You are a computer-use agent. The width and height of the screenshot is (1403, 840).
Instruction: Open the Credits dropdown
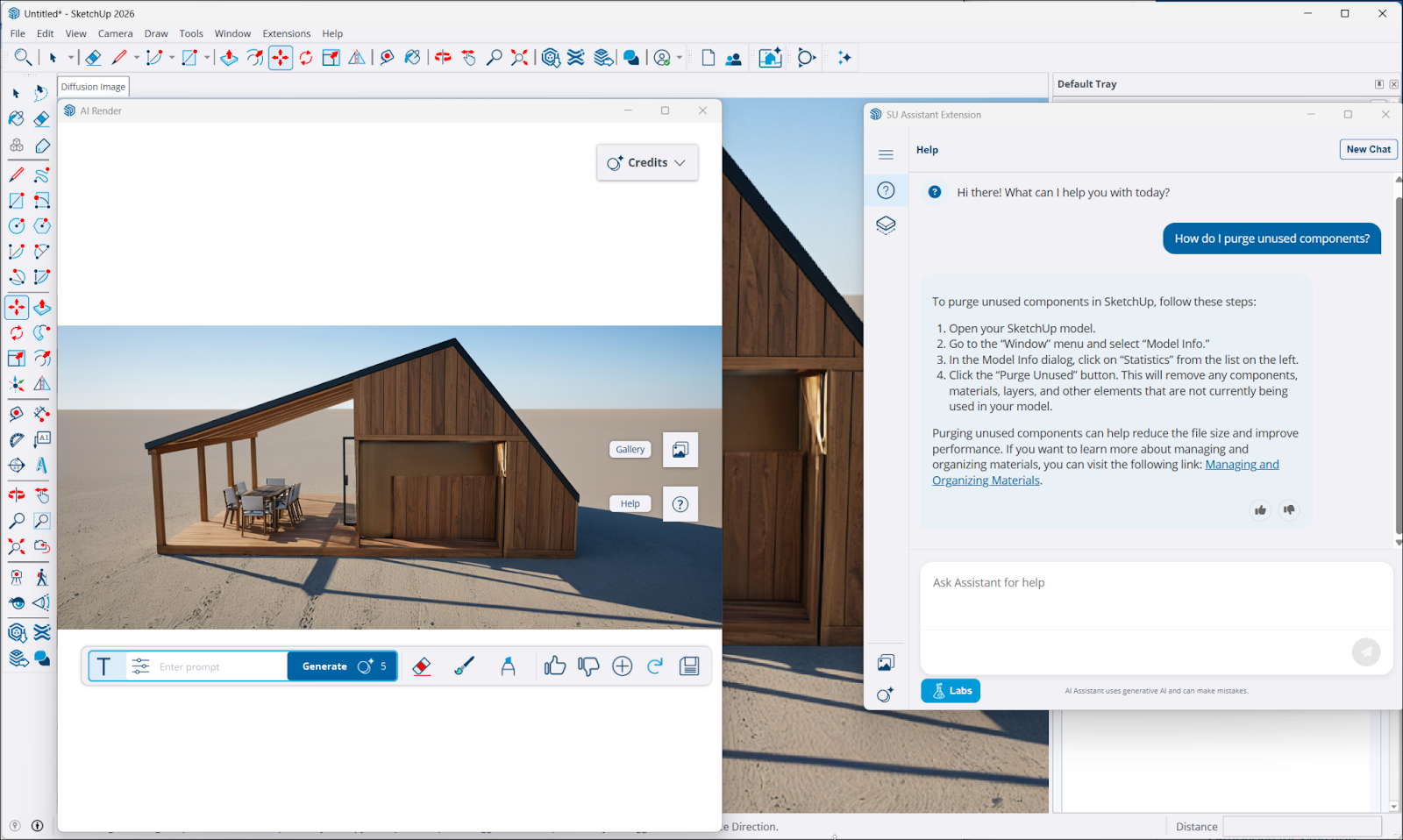646,162
